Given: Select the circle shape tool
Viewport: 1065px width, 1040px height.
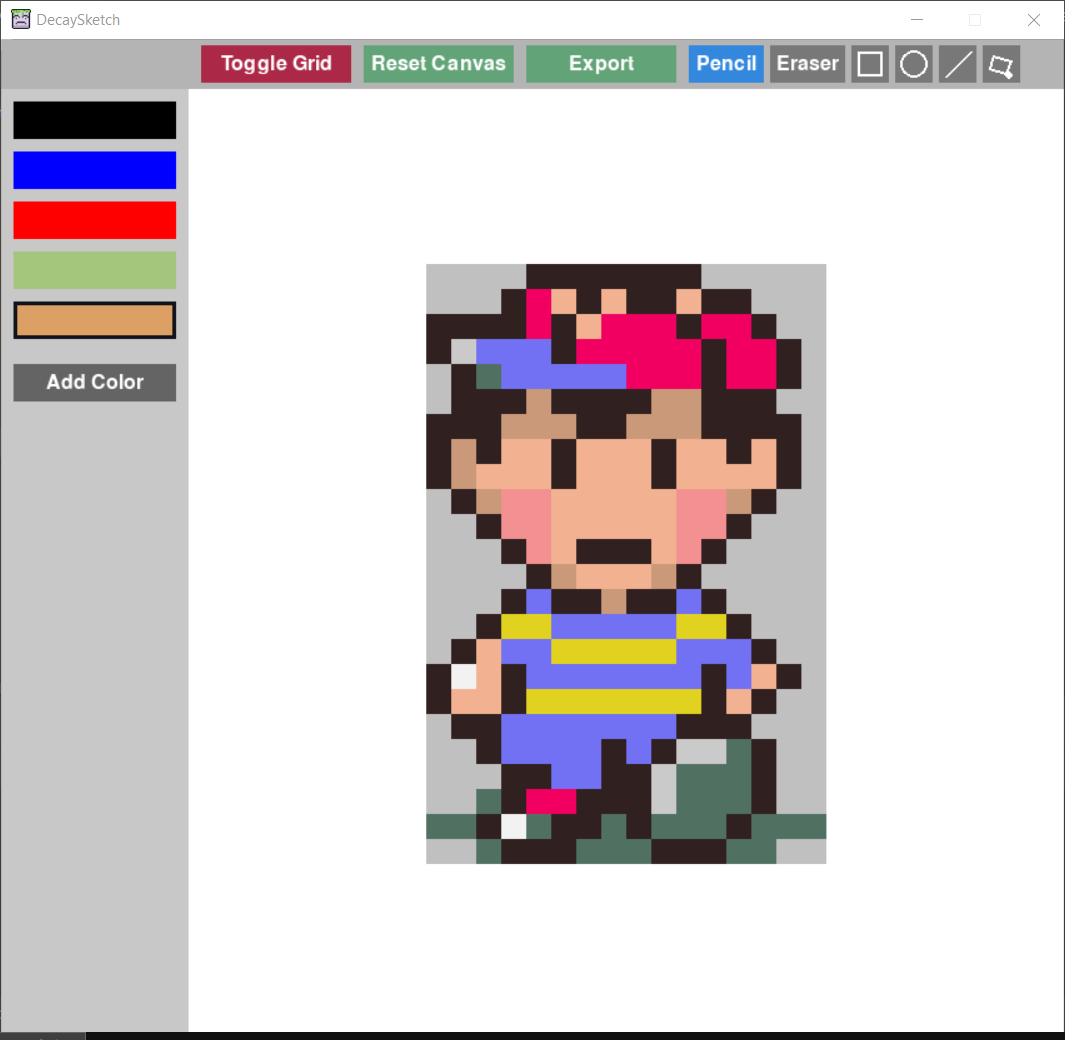Looking at the screenshot, I should pos(914,64).
